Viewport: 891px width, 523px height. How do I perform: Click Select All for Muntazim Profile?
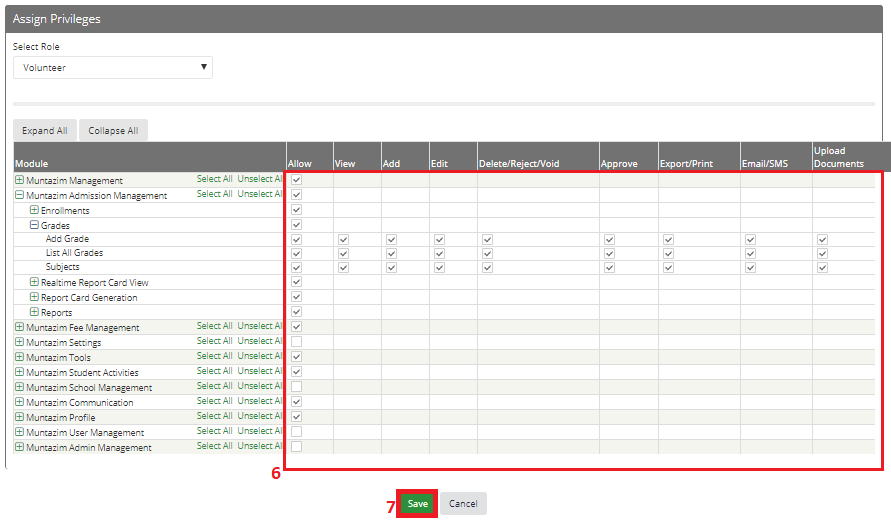(x=214, y=416)
